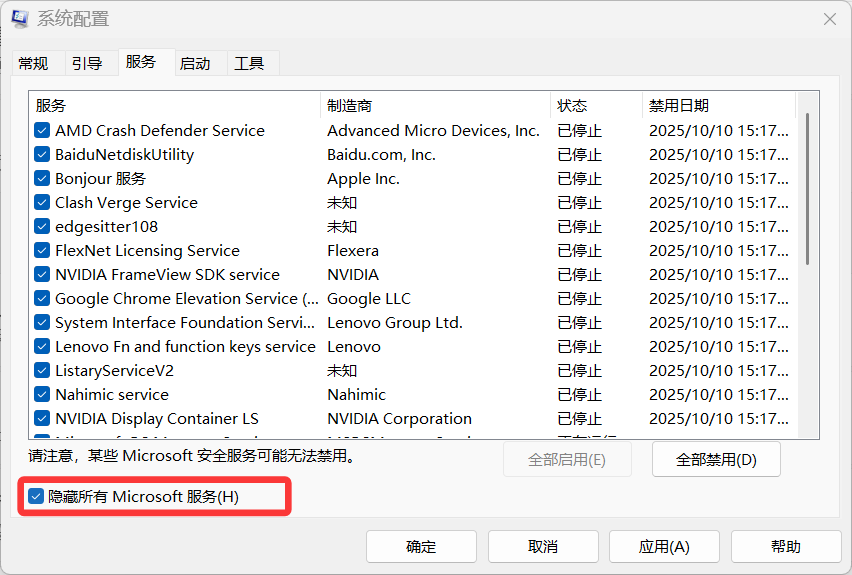This screenshot has height=575, width=852.
Task: Select the AMD Crash Defender Service name
Action: point(160,130)
